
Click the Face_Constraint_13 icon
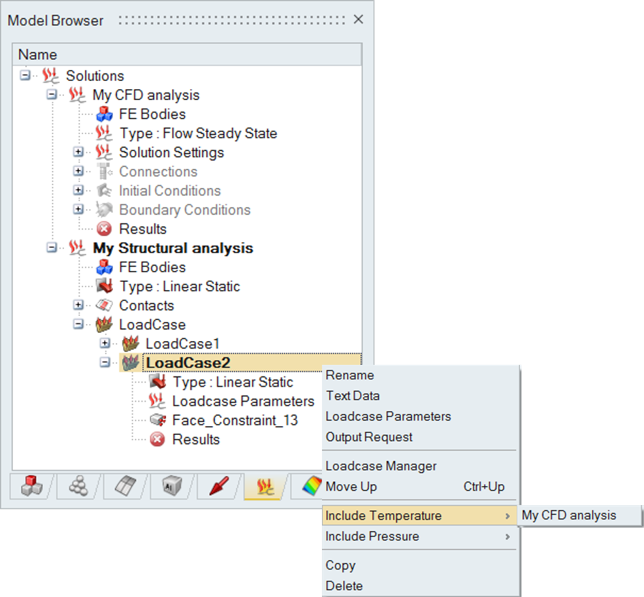point(158,420)
